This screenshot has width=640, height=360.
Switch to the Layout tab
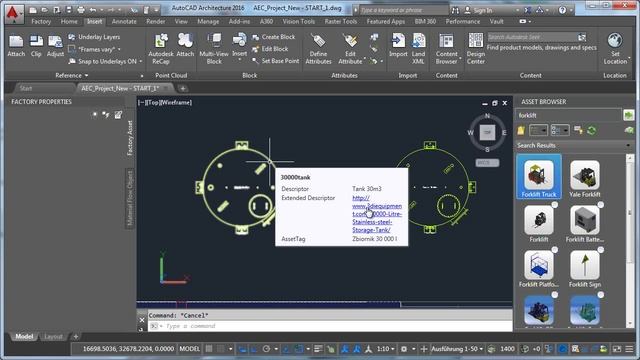coord(53,337)
